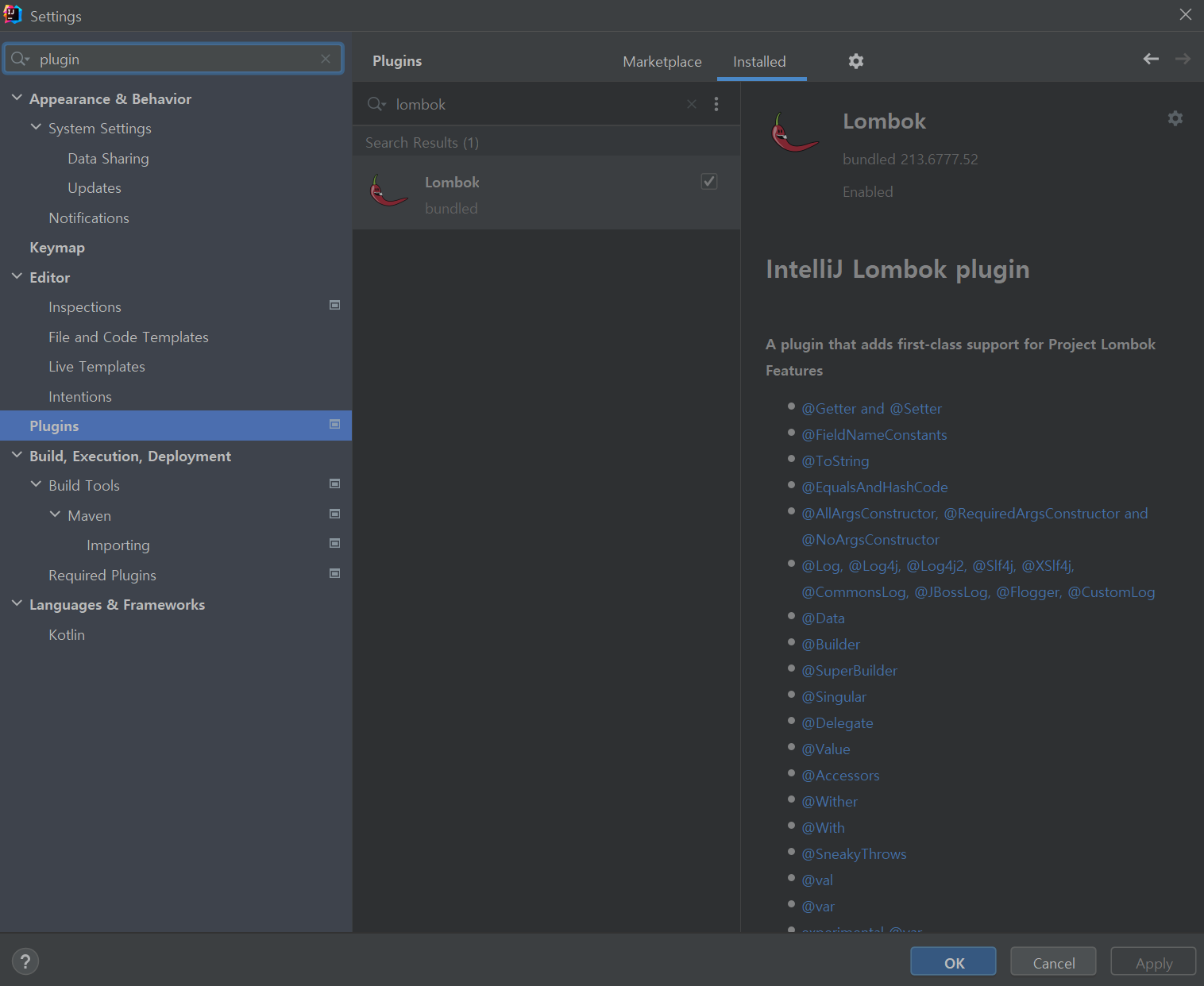1204x986 pixels.
Task: Collapse the Maven node
Action: 55,514
